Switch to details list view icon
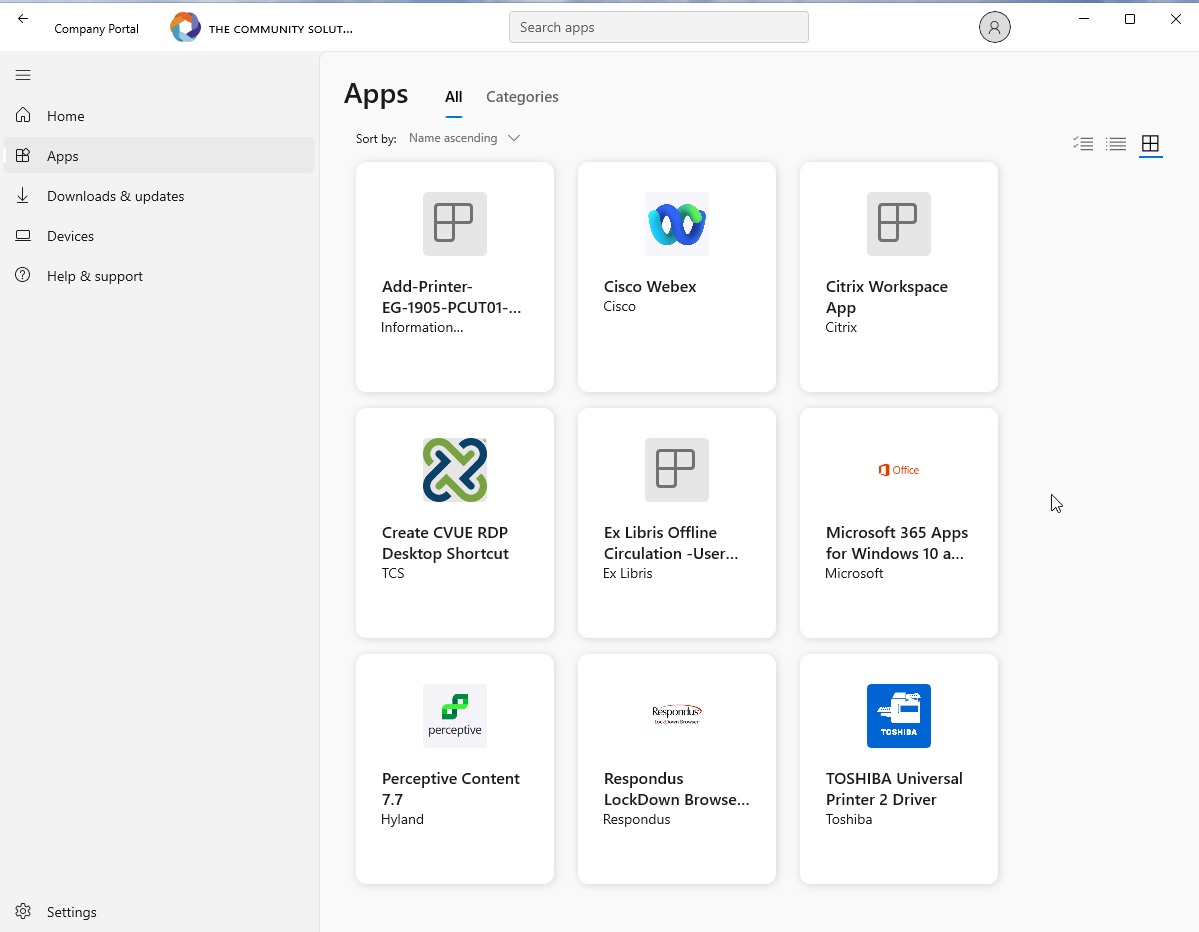This screenshot has height=932, width=1199. [1116, 144]
